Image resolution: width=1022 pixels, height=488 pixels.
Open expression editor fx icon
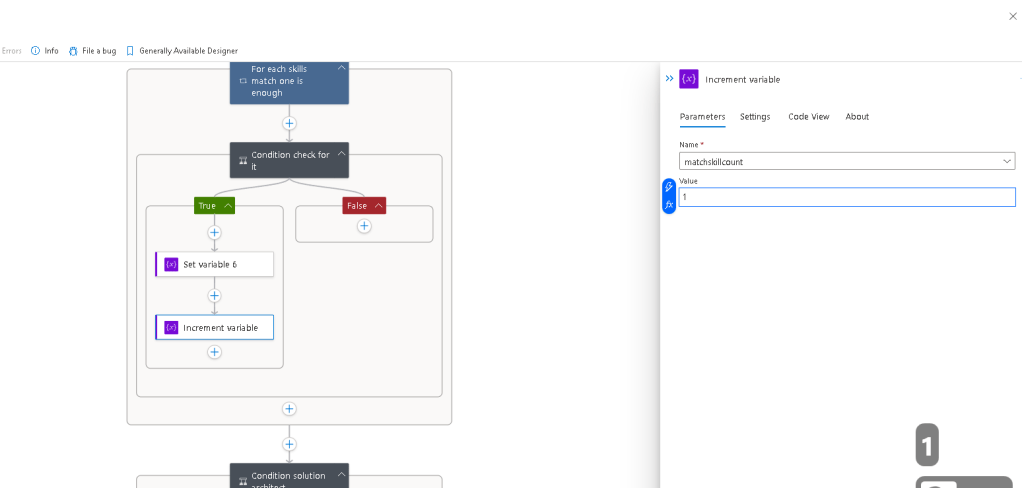(x=669, y=205)
